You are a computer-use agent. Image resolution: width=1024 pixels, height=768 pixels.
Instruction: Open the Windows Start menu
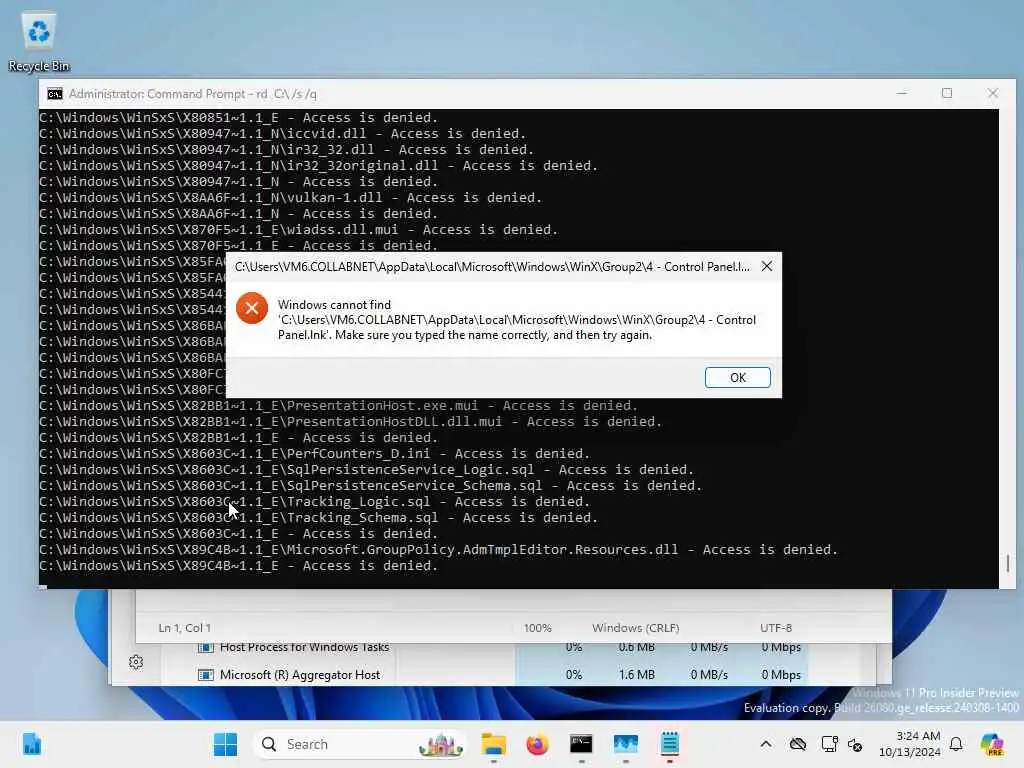[x=225, y=744]
